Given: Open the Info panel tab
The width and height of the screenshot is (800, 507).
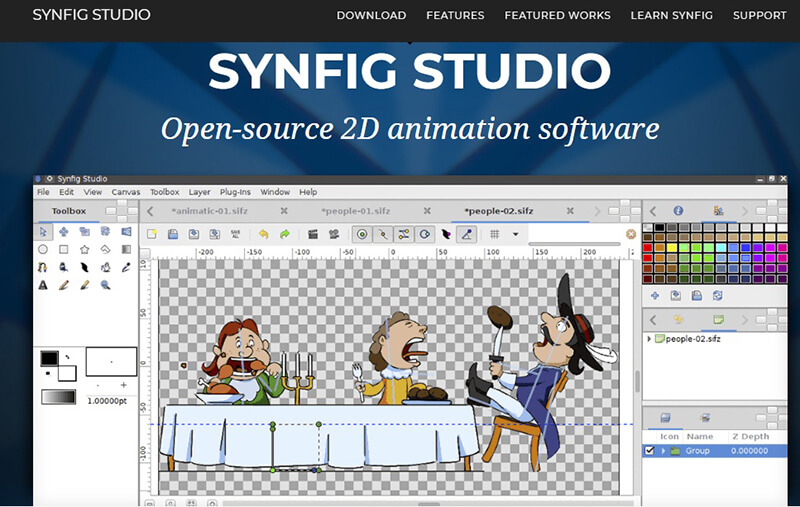Looking at the screenshot, I should point(678,211).
